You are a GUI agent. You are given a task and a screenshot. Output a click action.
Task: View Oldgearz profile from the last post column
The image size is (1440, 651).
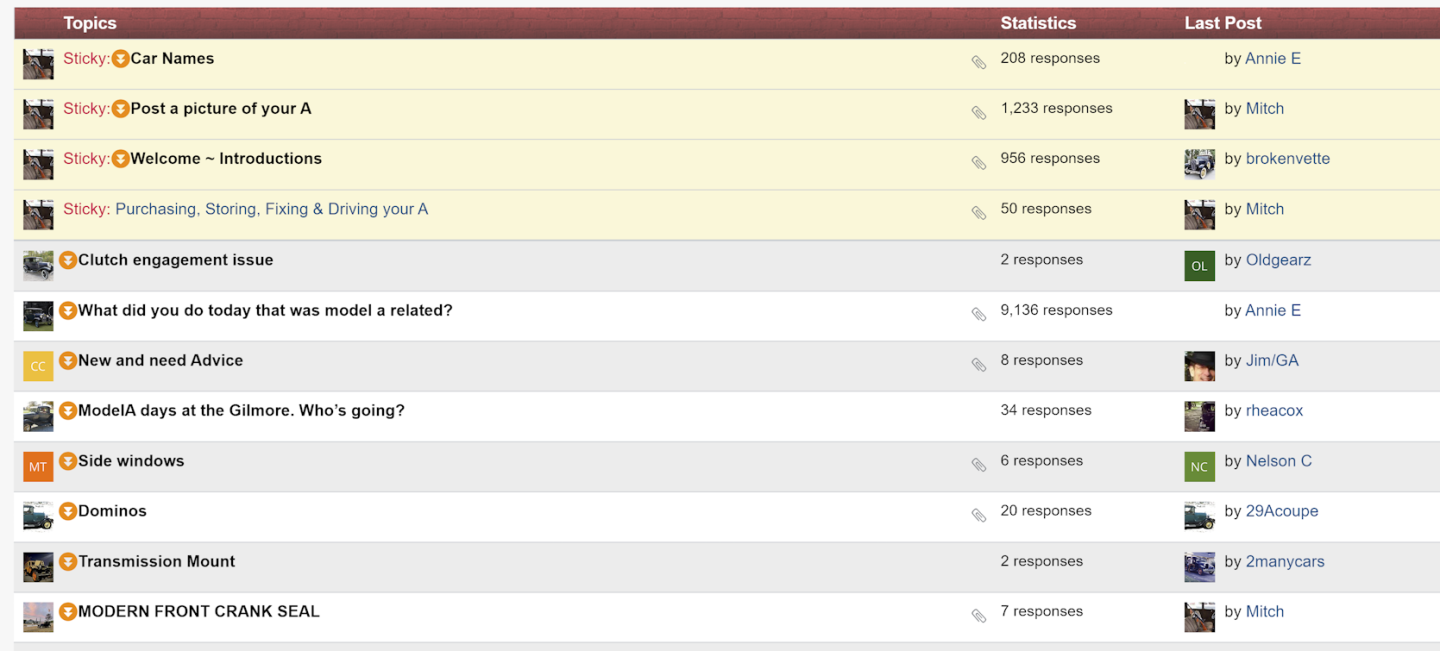(x=1278, y=260)
